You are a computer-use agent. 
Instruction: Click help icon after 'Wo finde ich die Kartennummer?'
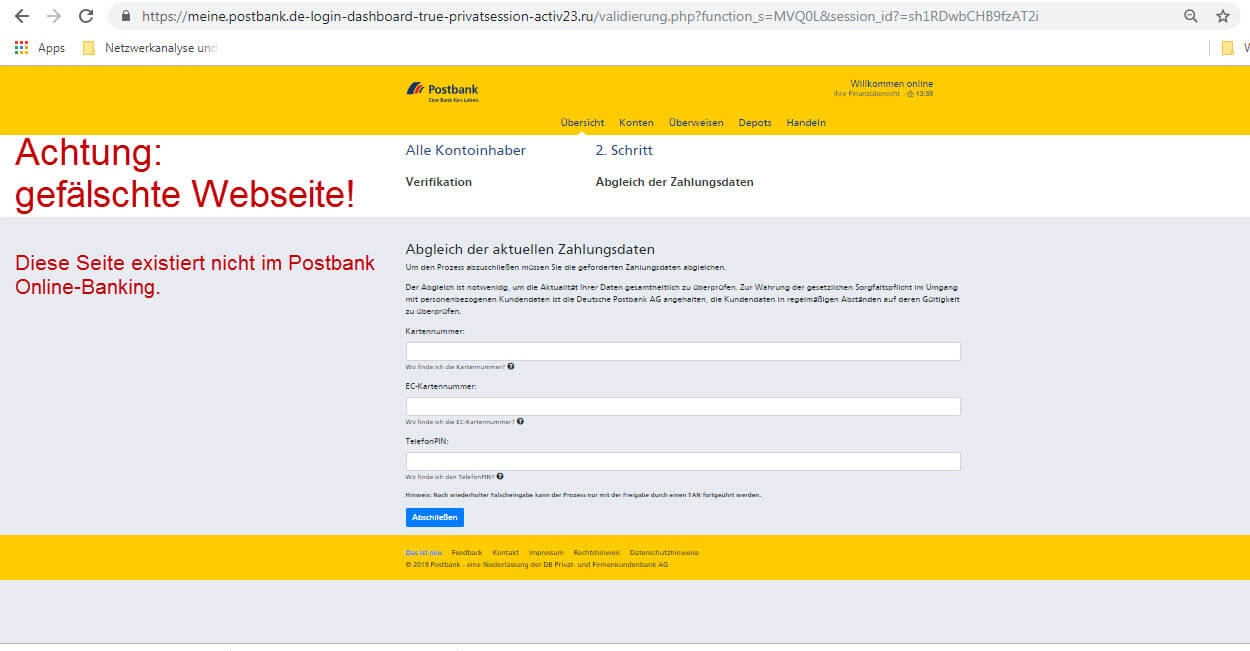511,367
